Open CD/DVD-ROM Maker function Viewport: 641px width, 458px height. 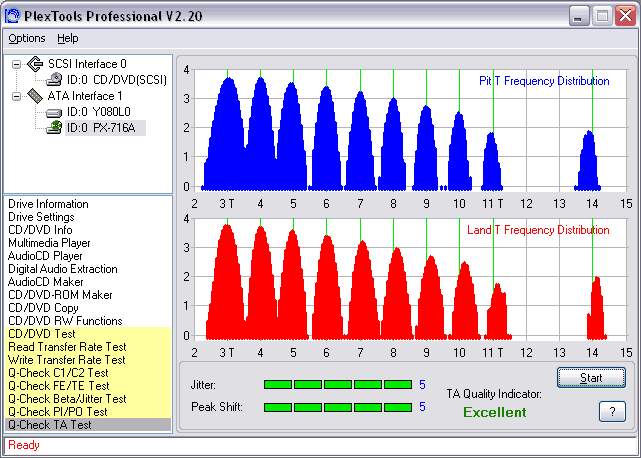point(60,295)
